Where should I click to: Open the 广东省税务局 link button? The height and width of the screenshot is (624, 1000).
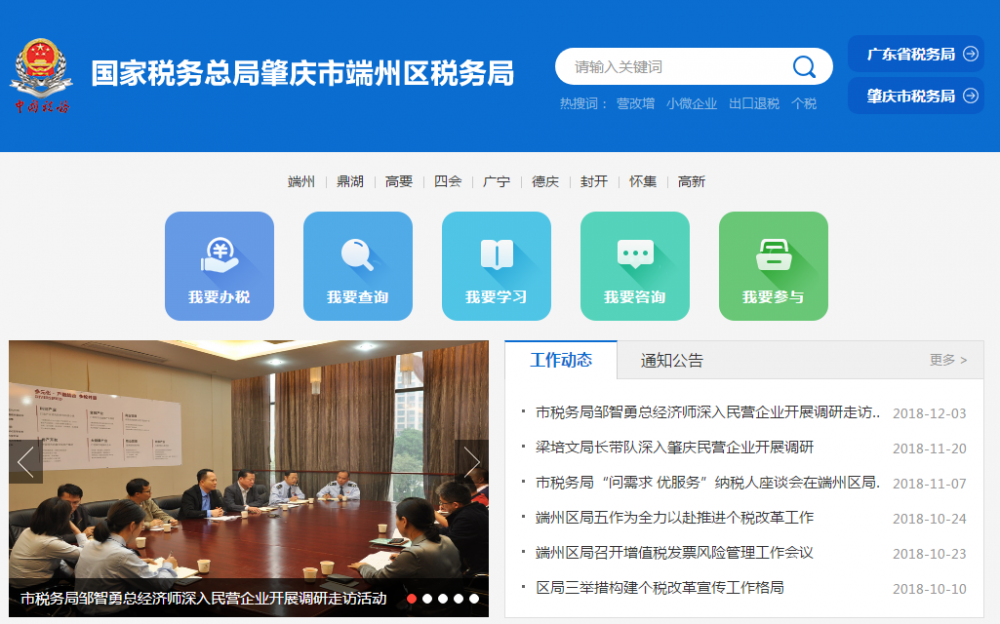(916, 54)
